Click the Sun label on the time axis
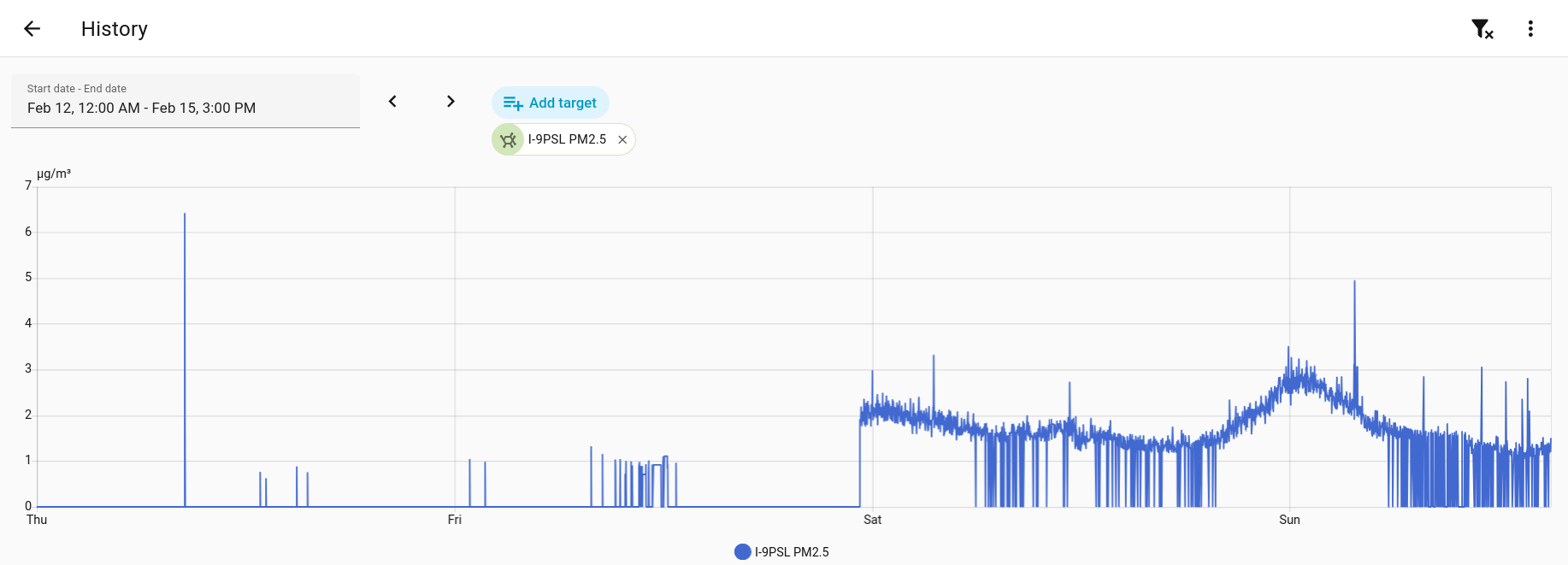This screenshot has width=1568, height=565. coord(1289,520)
